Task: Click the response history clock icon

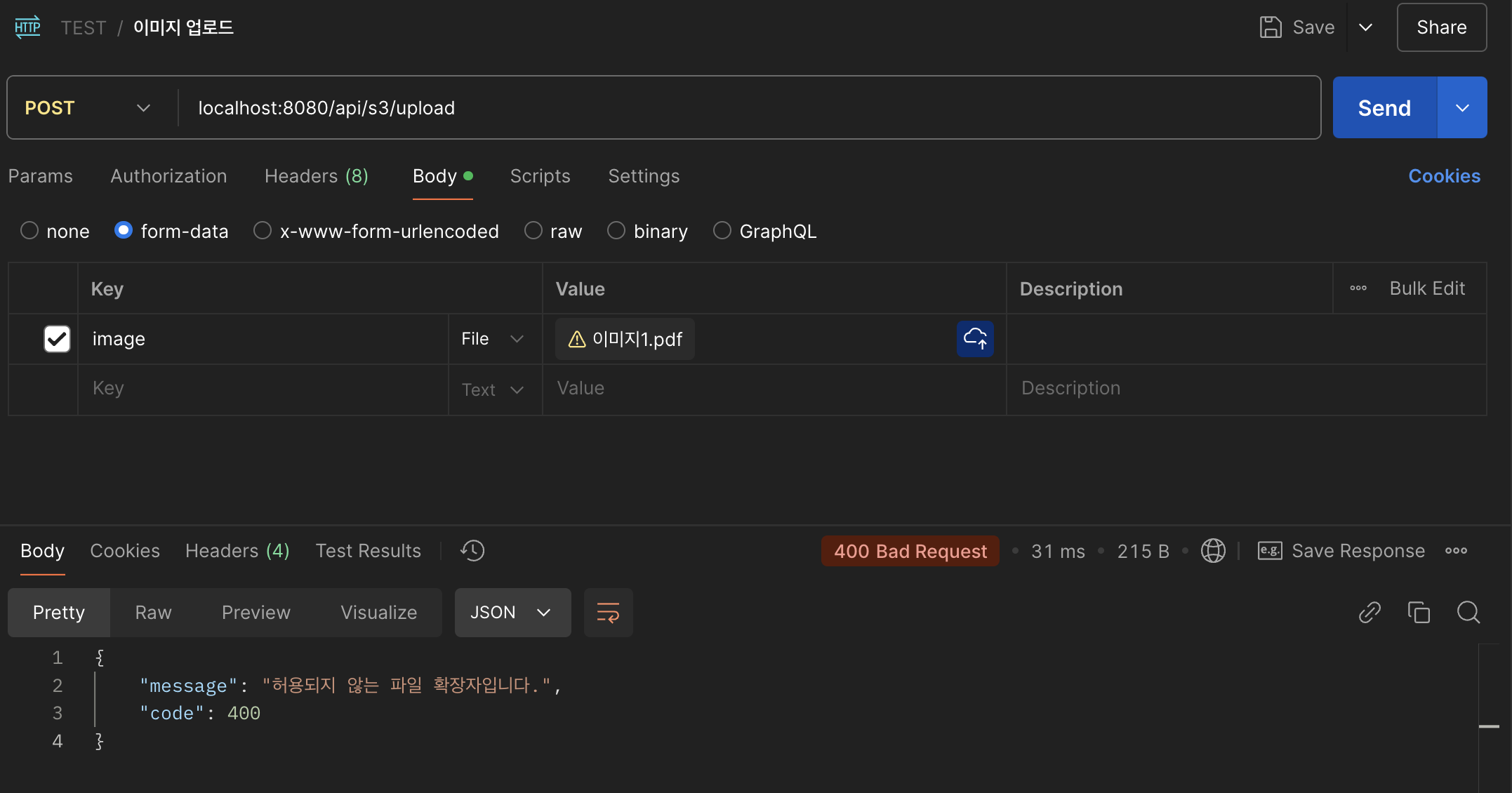Action: pyautogui.click(x=472, y=551)
